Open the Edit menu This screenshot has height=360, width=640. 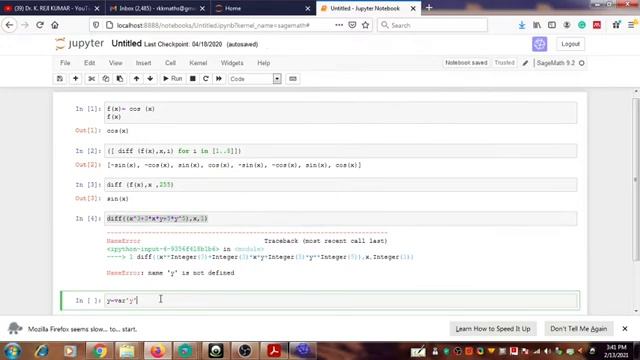coord(89,63)
